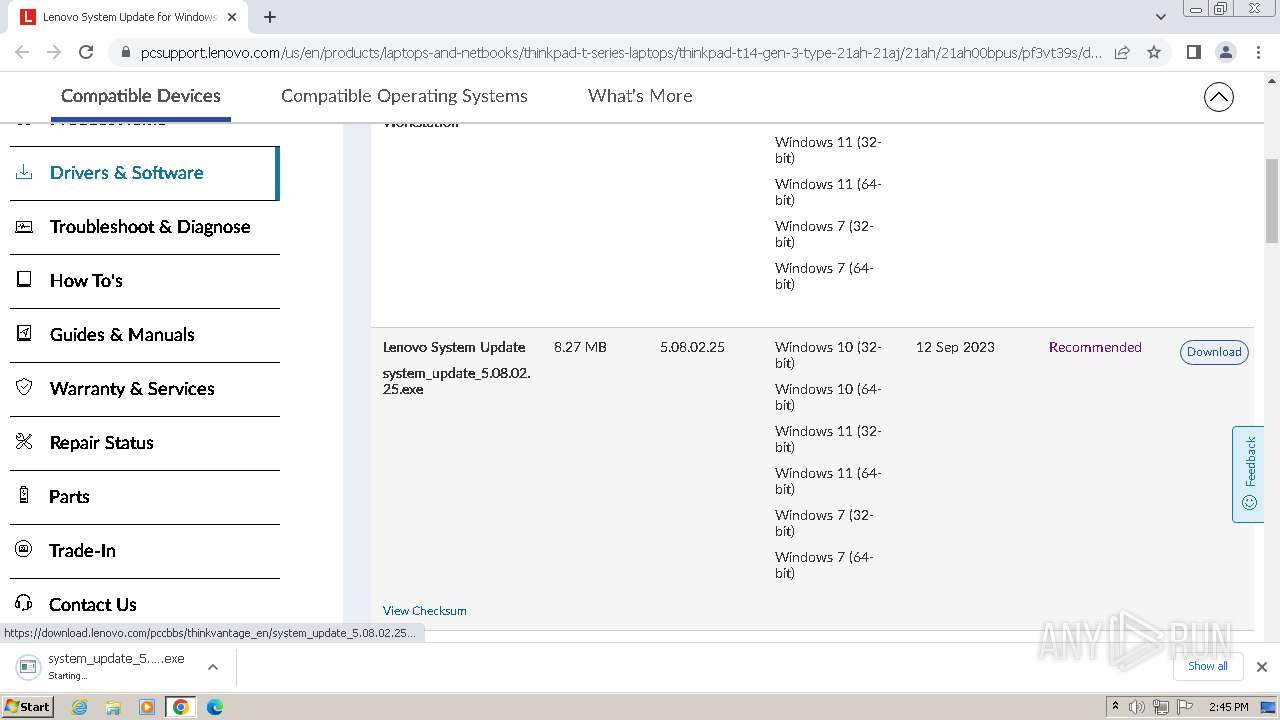Close the downloads bar
This screenshot has height=720, width=1280.
(x=1262, y=666)
